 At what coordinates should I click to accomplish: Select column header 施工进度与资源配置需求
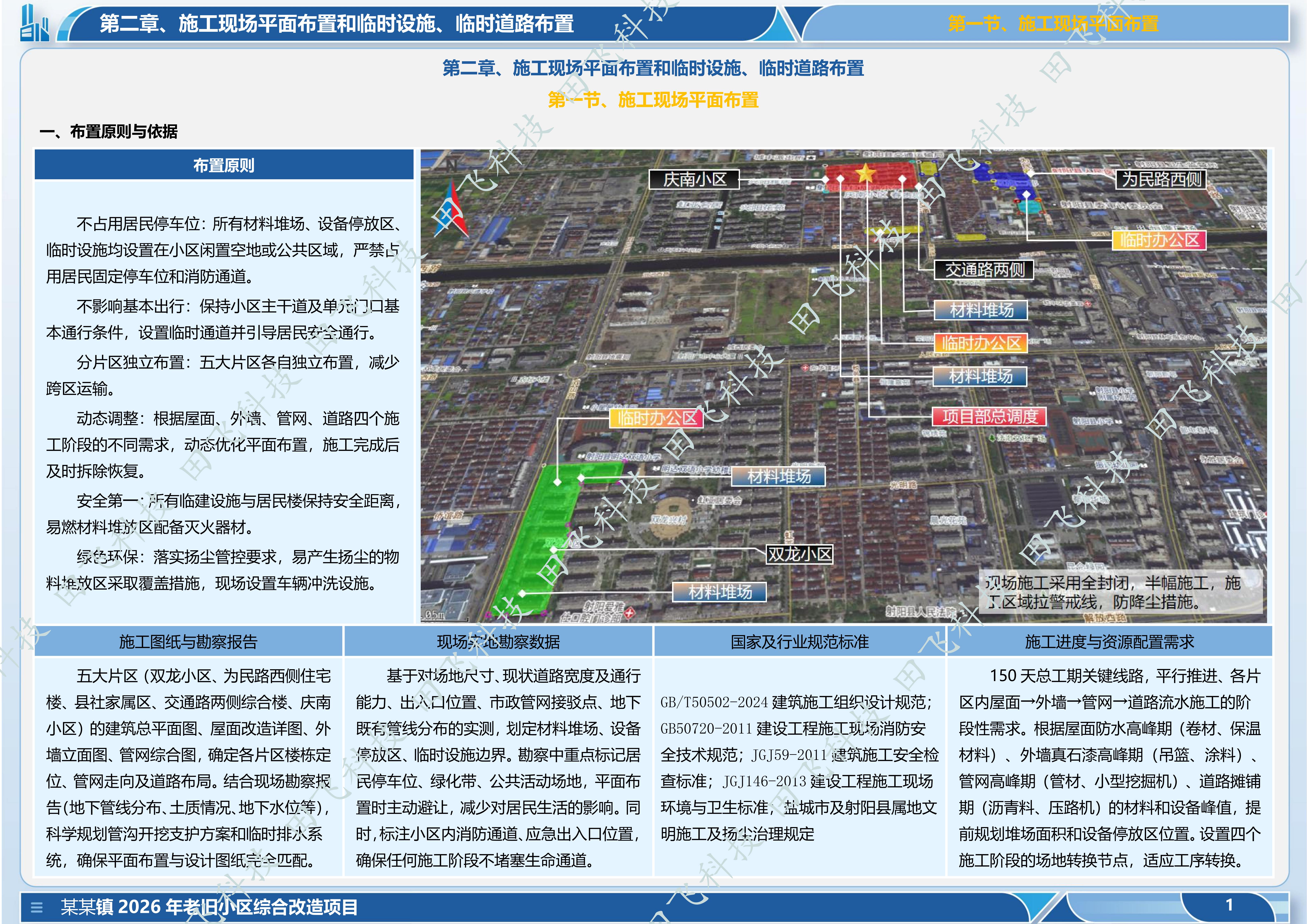(x=1109, y=642)
